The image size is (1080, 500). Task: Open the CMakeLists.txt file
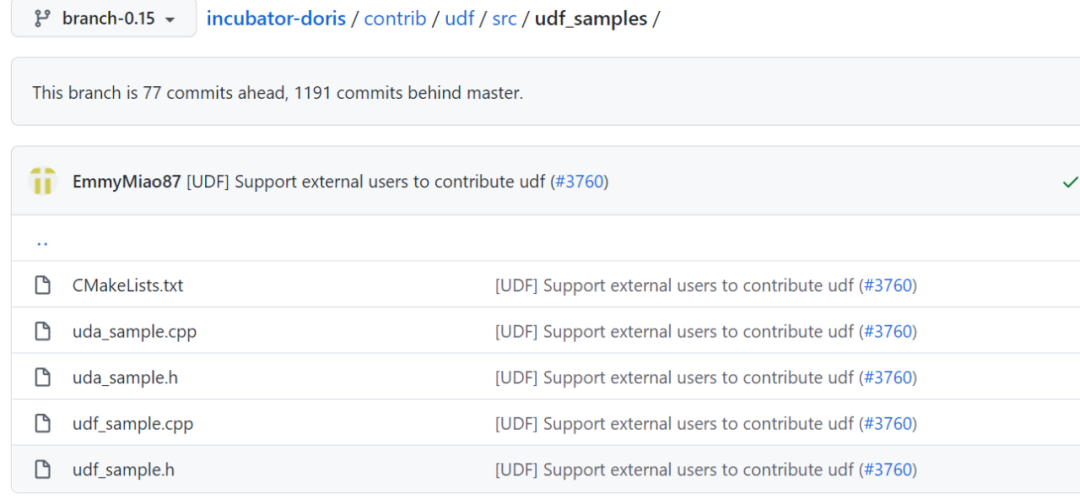click(128, 286)
